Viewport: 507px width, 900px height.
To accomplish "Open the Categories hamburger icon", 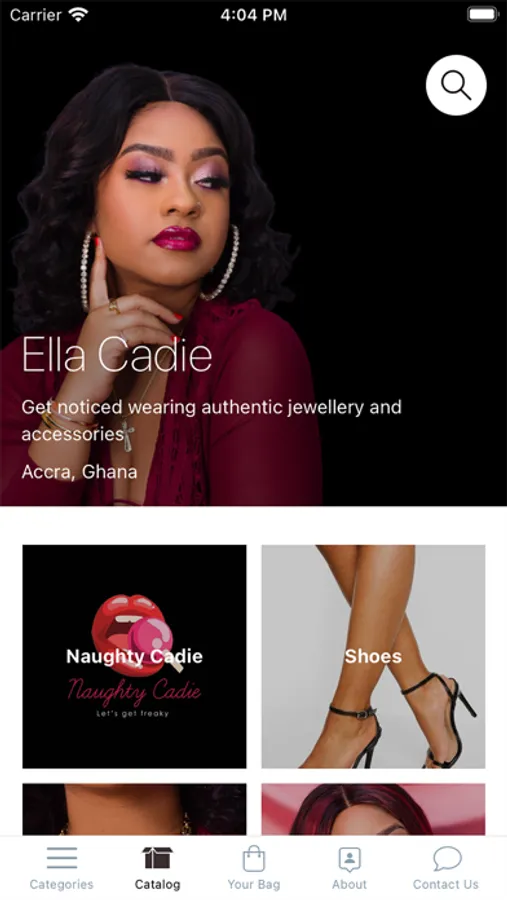I will (x=62, y=858).
